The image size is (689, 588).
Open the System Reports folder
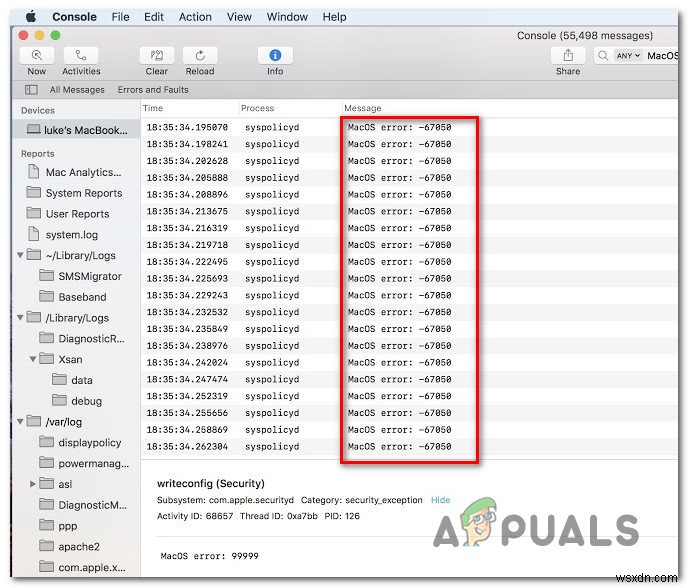tap(74, 193)
